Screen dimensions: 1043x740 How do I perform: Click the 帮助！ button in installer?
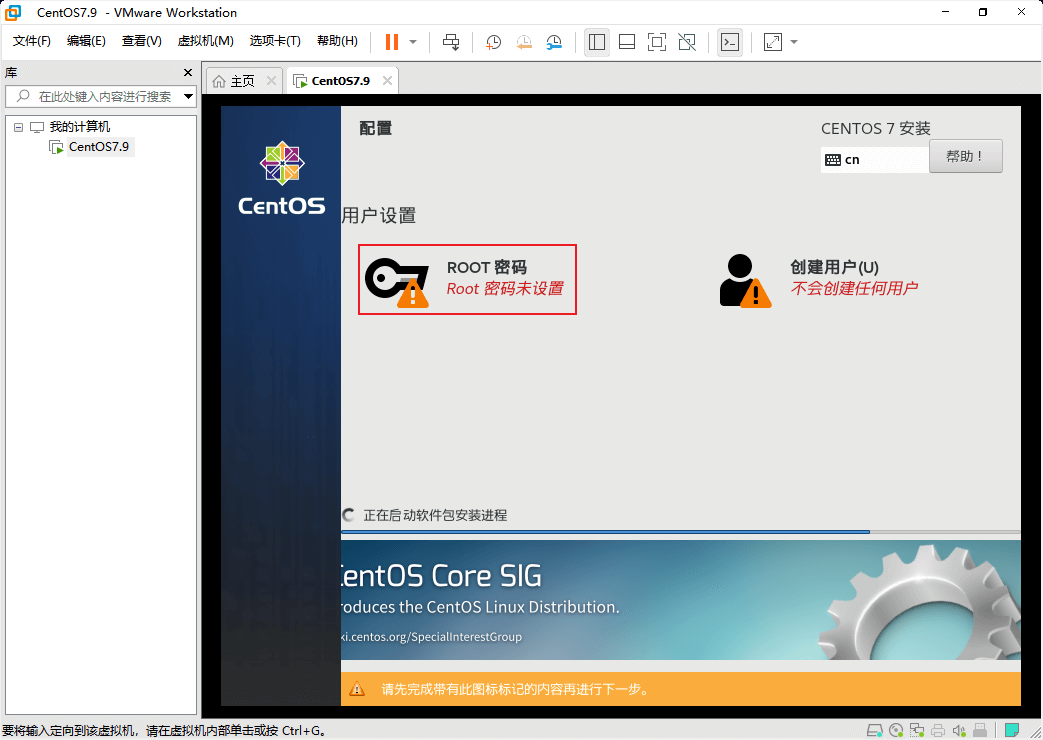[x=965, y=156]
